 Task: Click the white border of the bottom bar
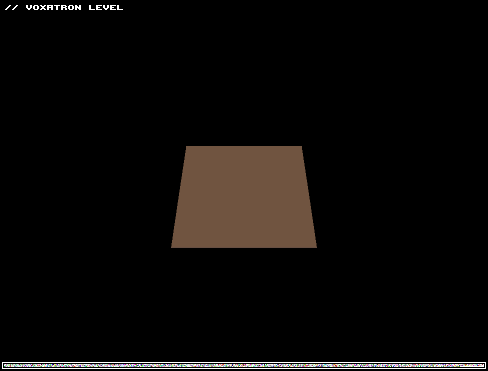(x=244, y=363)
